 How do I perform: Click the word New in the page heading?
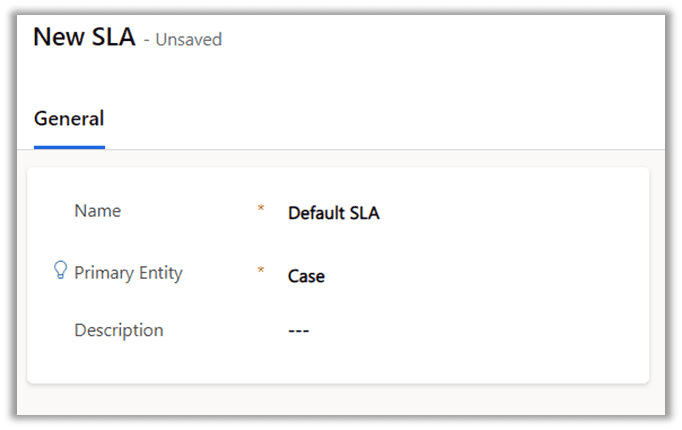[59, 37]
